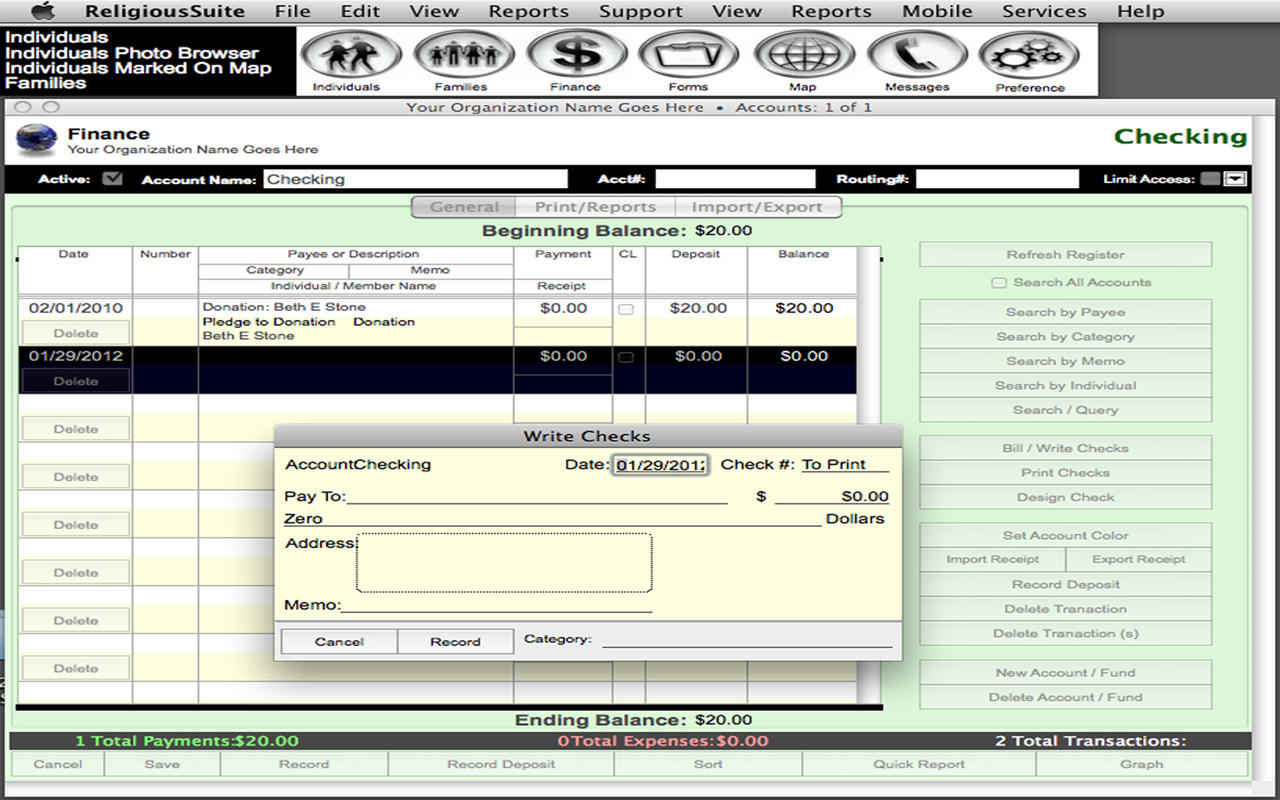Click the Import Receipt button
The height and width of the screenshot is (800, 1280).
click(x=992, y=559)
